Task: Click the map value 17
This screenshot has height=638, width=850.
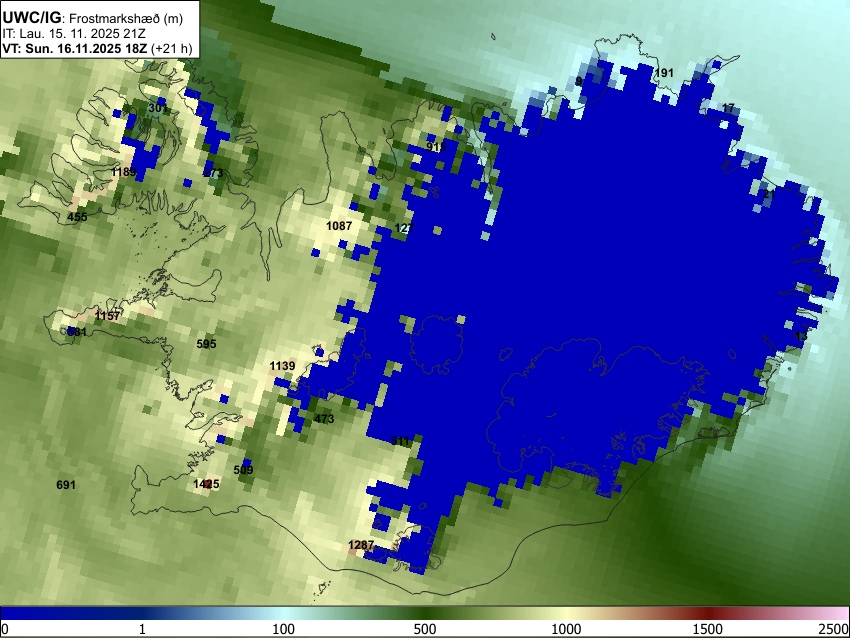Action: (728, 108)
